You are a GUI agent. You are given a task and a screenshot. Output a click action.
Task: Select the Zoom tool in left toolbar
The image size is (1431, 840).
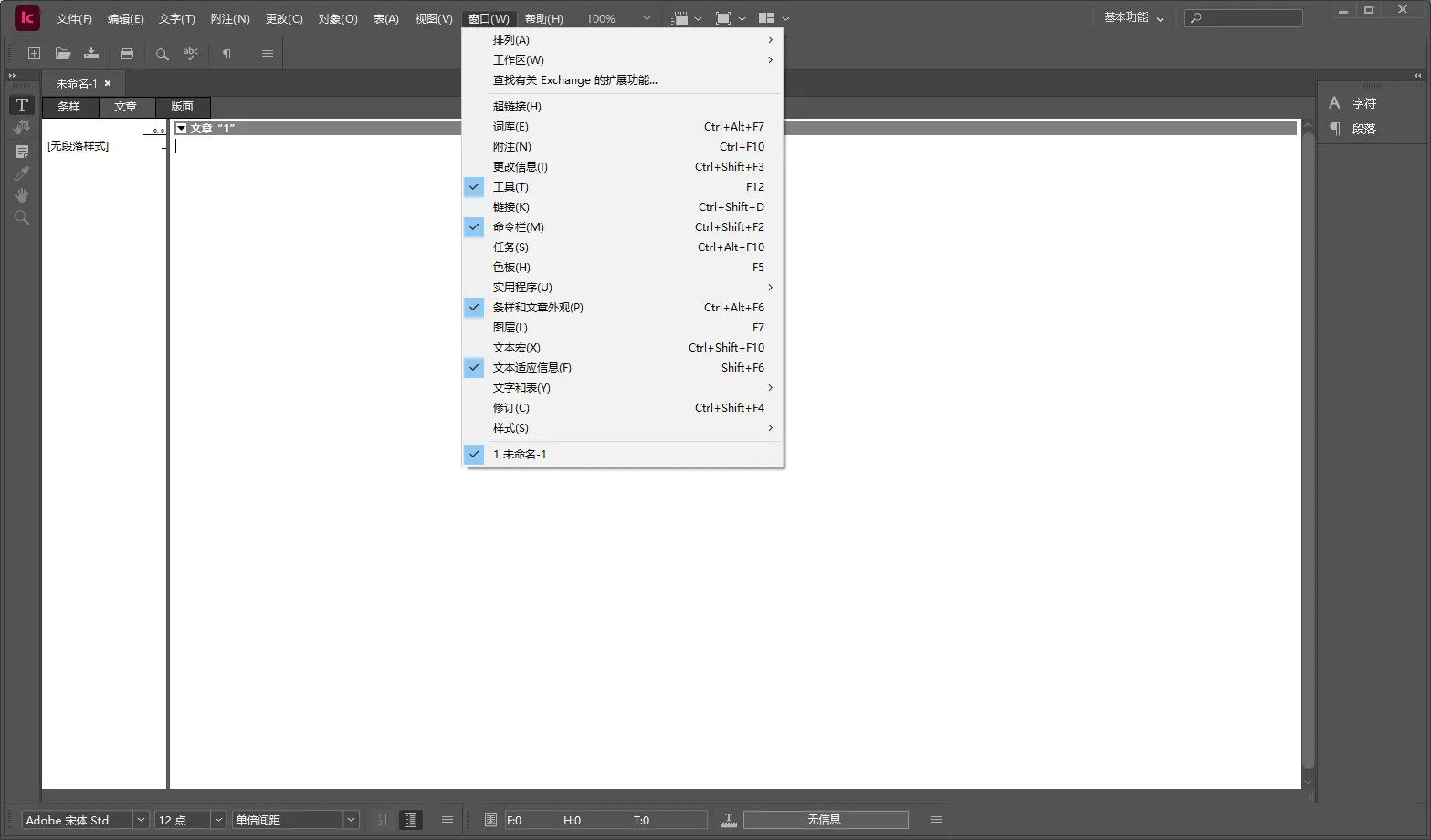(x=22, y=217)
